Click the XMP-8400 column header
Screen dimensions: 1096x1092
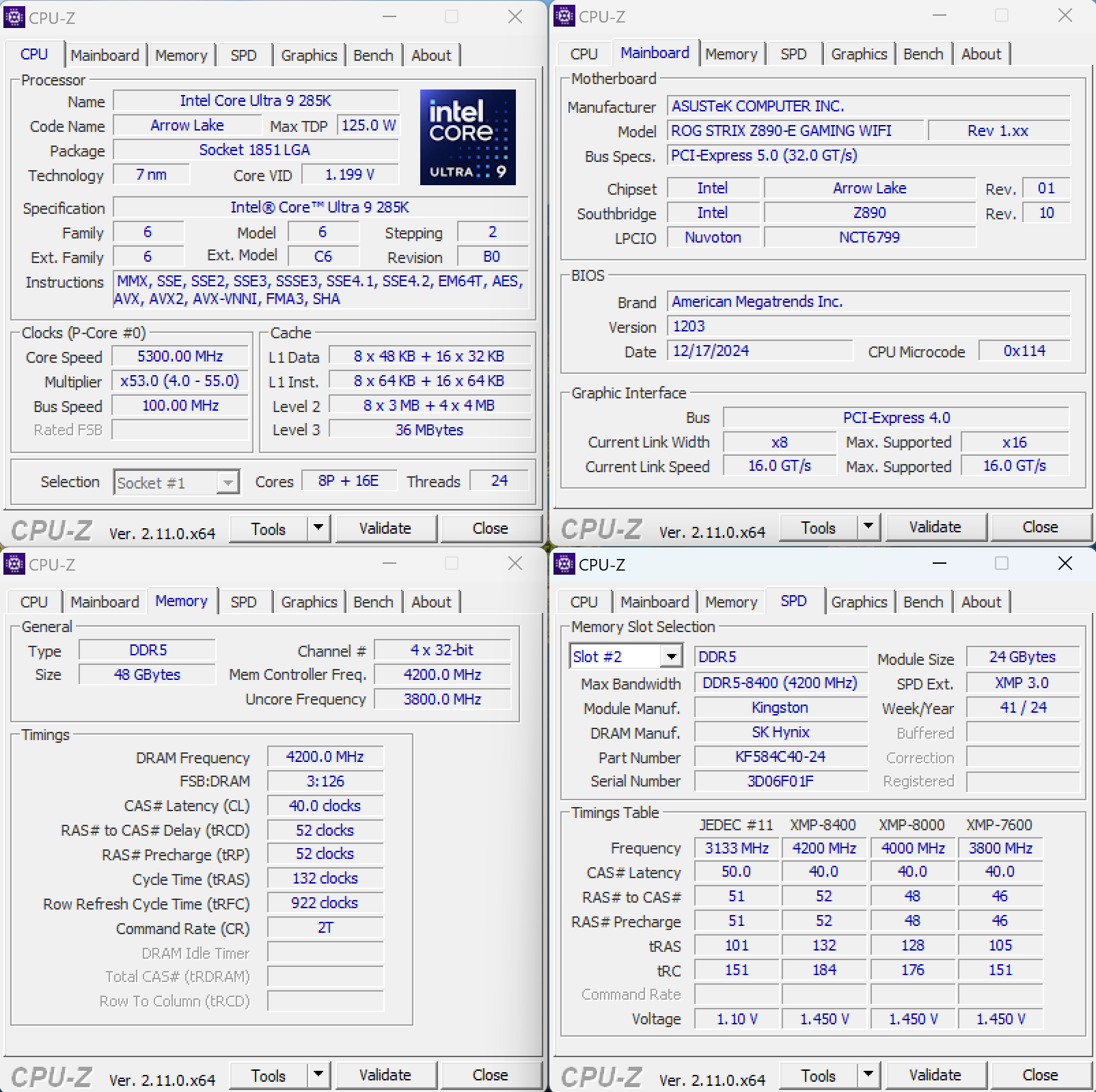point(823,825)
